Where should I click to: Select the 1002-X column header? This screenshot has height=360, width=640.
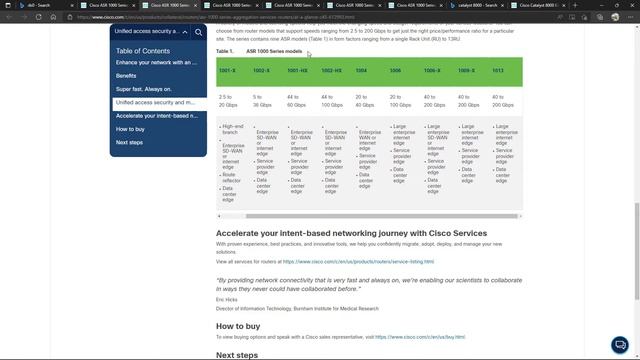[261, 71]
